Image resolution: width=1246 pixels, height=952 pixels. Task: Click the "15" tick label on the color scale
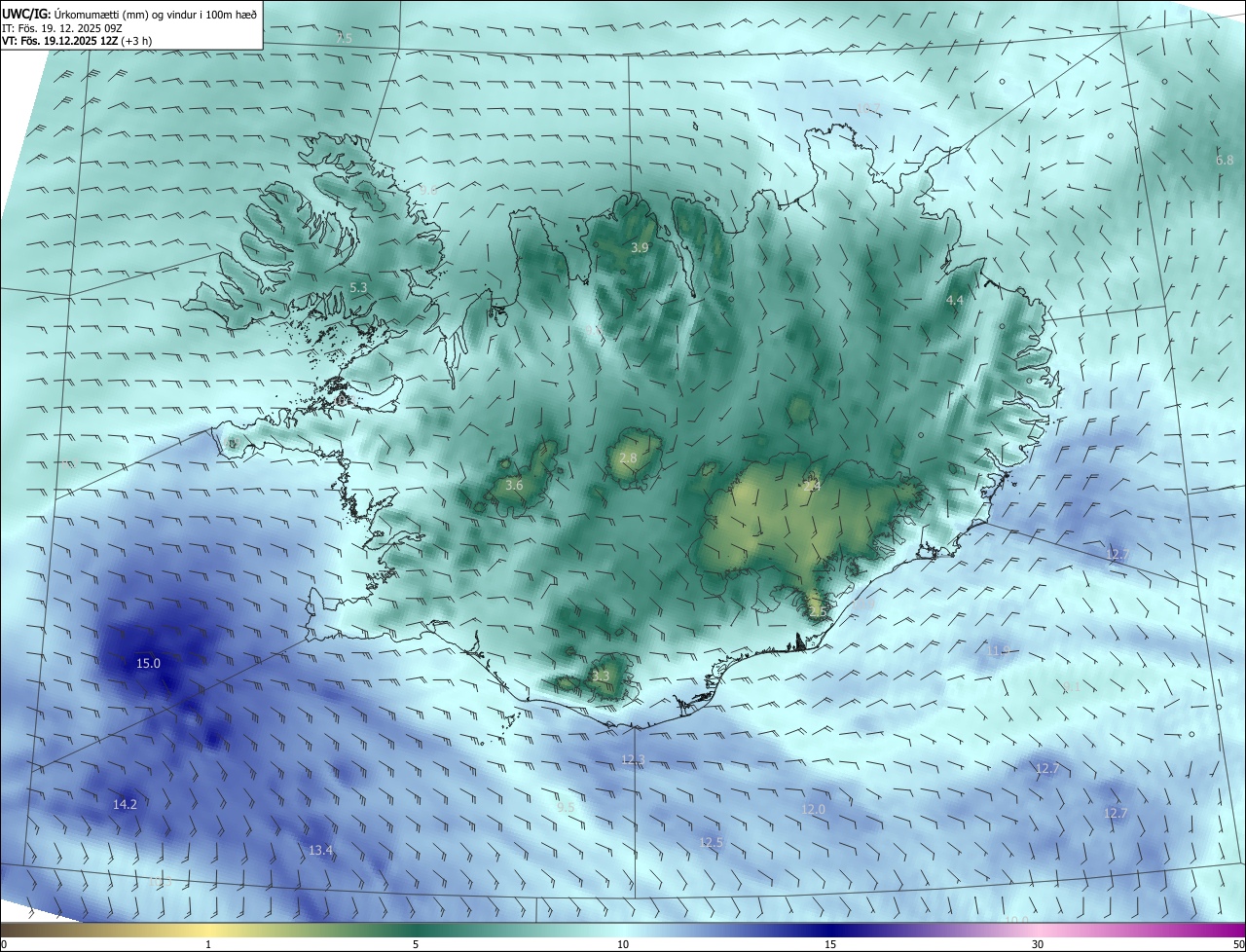tap(830, 944)
